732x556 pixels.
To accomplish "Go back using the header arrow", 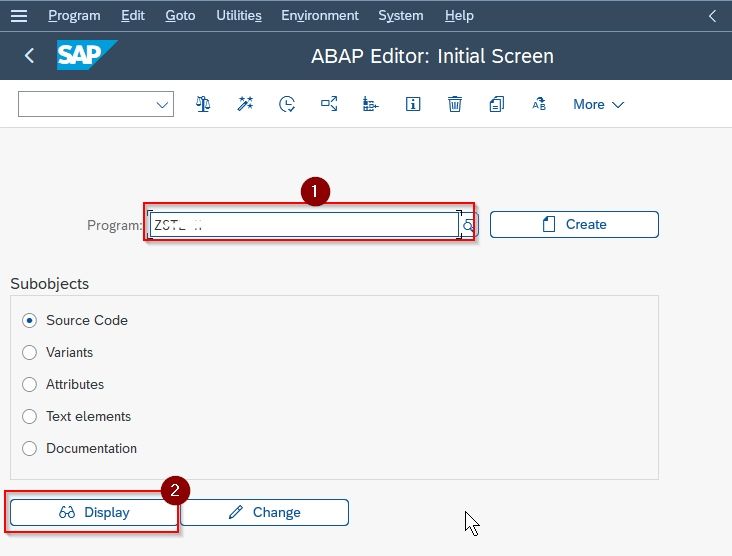I will 29,56.
